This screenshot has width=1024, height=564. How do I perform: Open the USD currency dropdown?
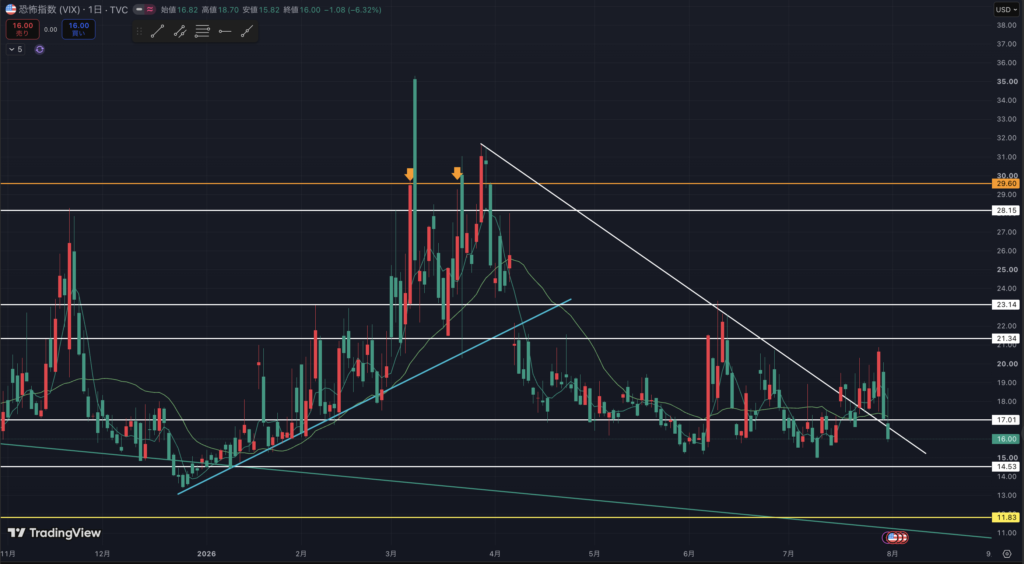1004,10
